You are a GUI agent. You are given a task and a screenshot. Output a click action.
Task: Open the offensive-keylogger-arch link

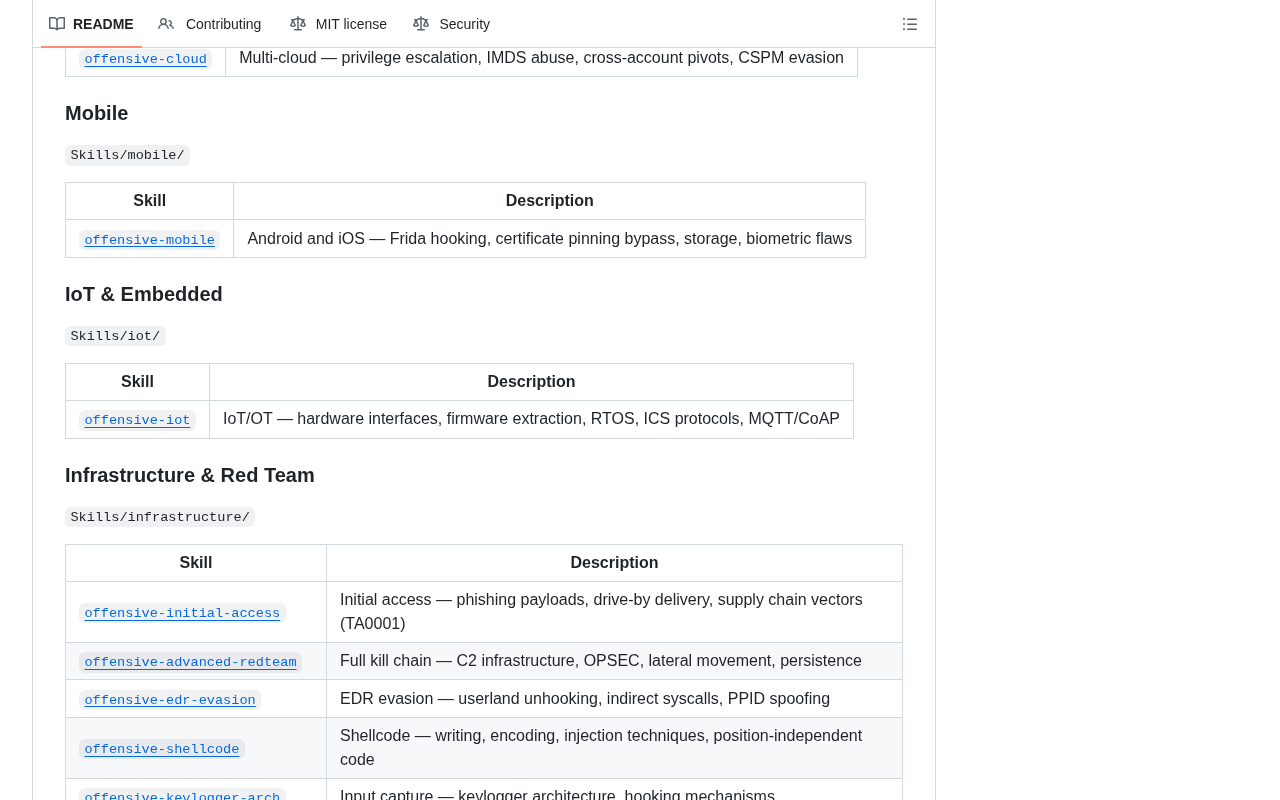(182, 795)
